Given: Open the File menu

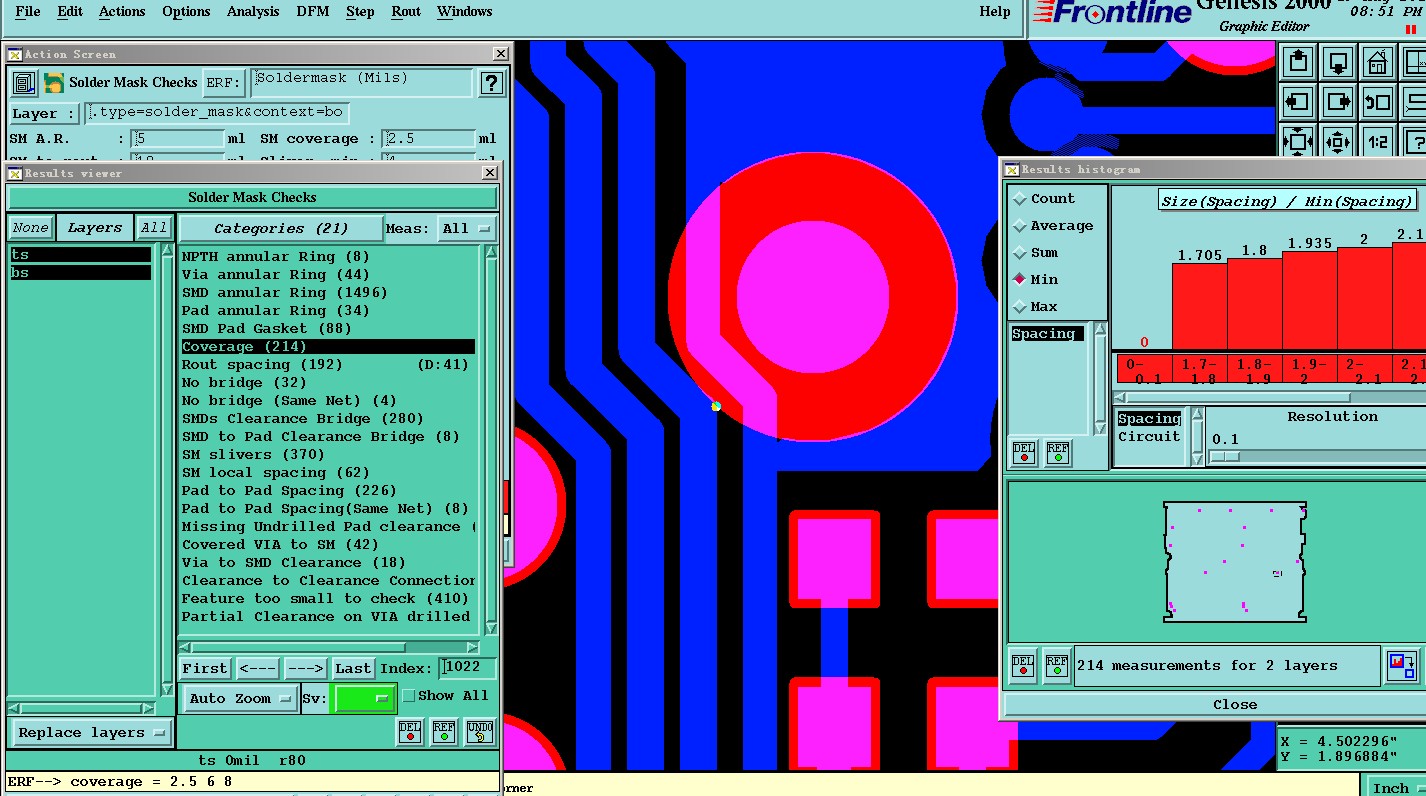Looking at the screenshot, I should pos(28,12).
